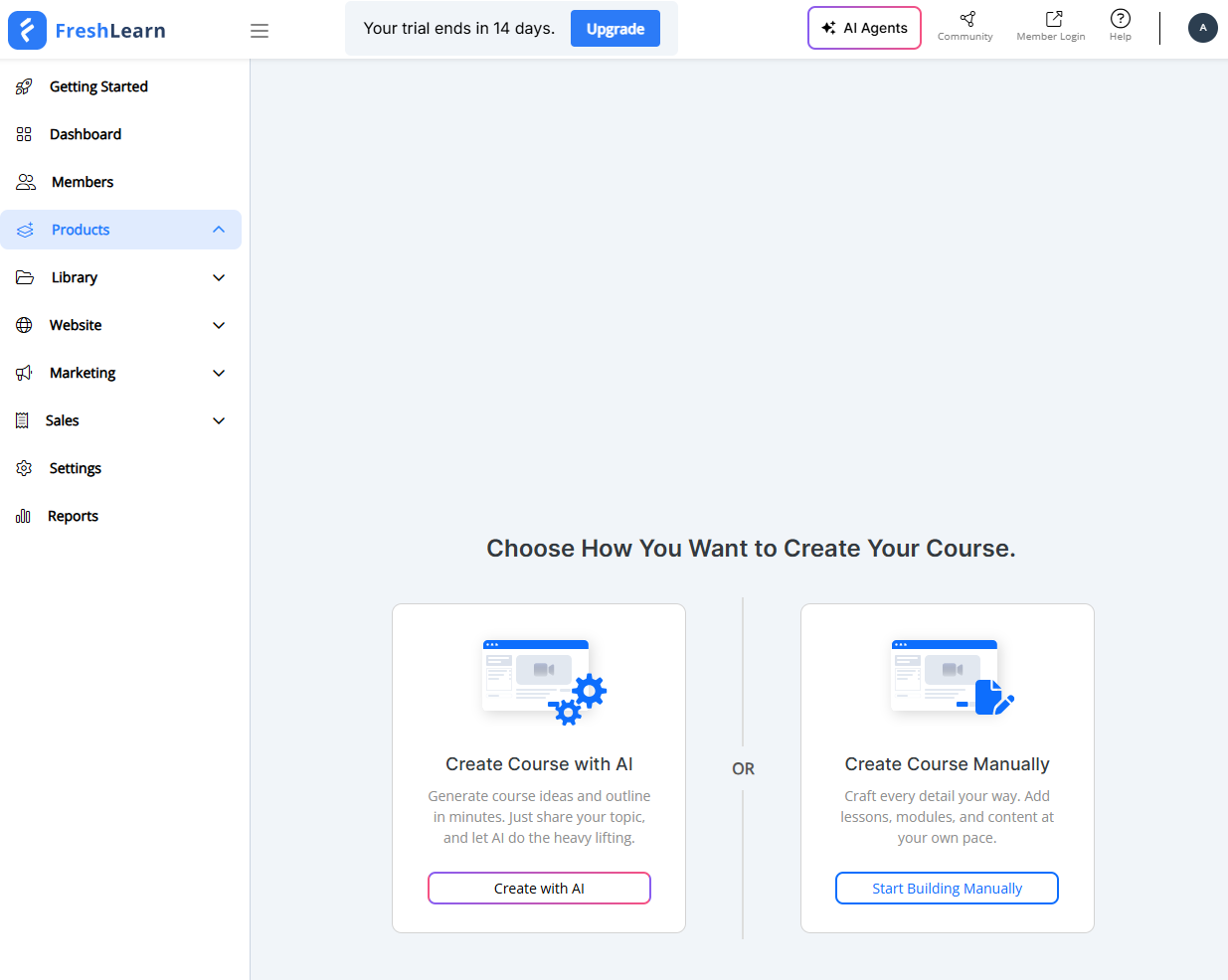Click Start Building Manually

(947, 888)
